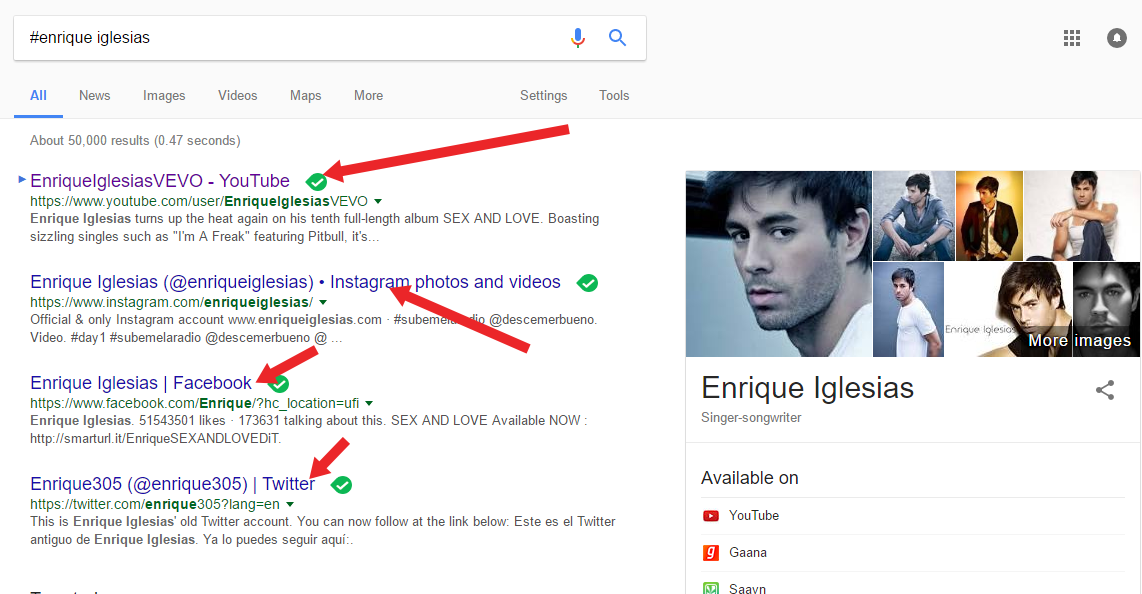The image size is (1142, 594).
Task: Expand dropdown arrow after facebook.com URL
Action: pos(369,403)
